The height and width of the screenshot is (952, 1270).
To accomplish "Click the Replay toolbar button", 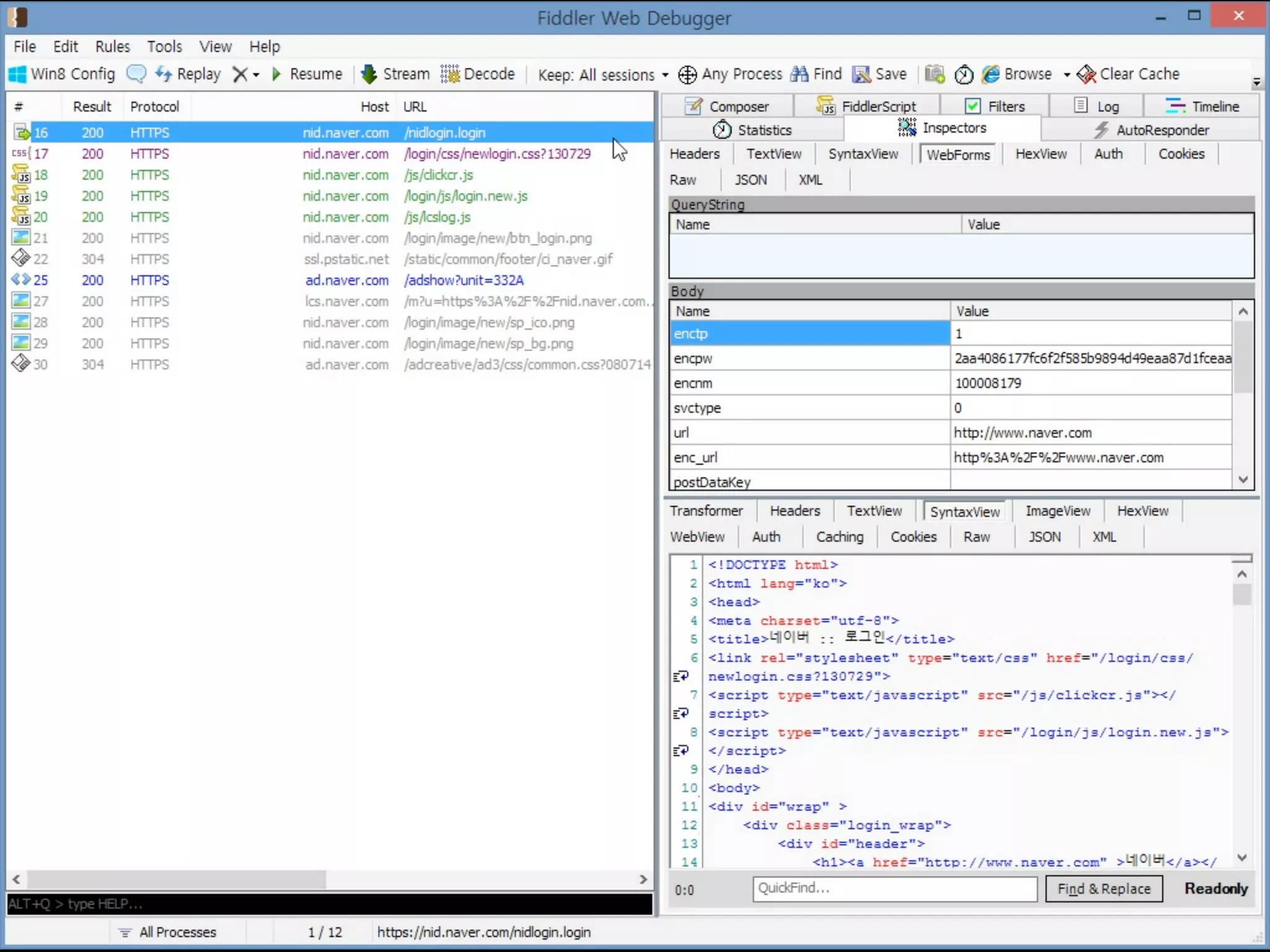I will [188, 74].
